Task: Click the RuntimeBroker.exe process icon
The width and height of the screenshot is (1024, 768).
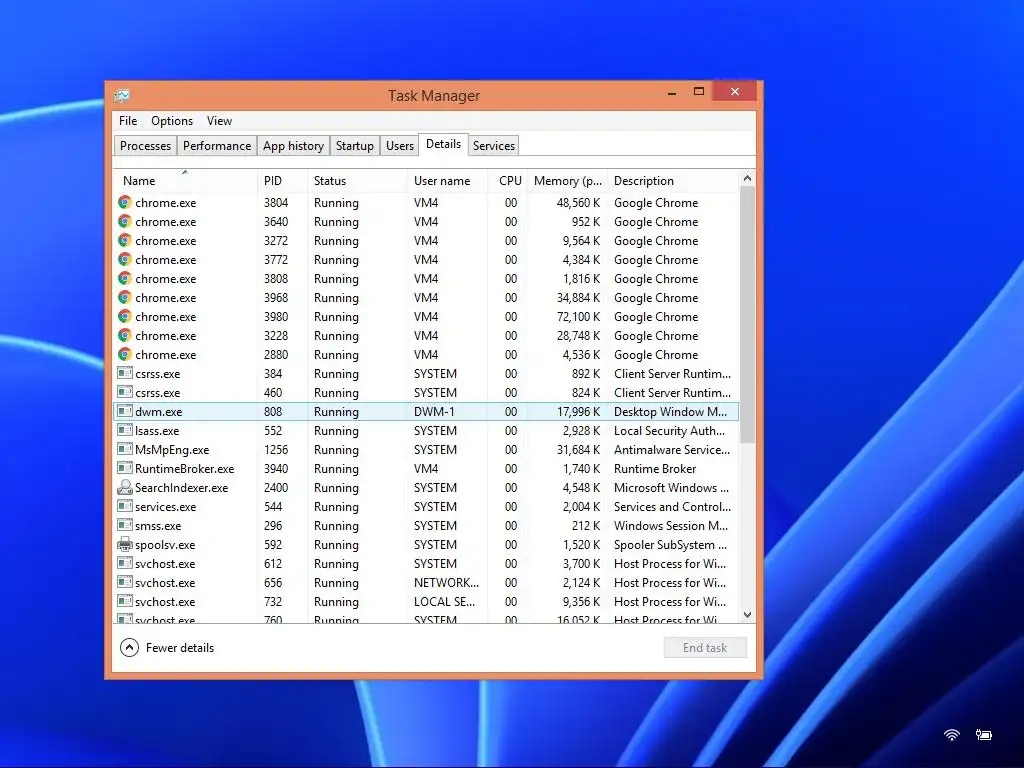Action: click(125, 468)
